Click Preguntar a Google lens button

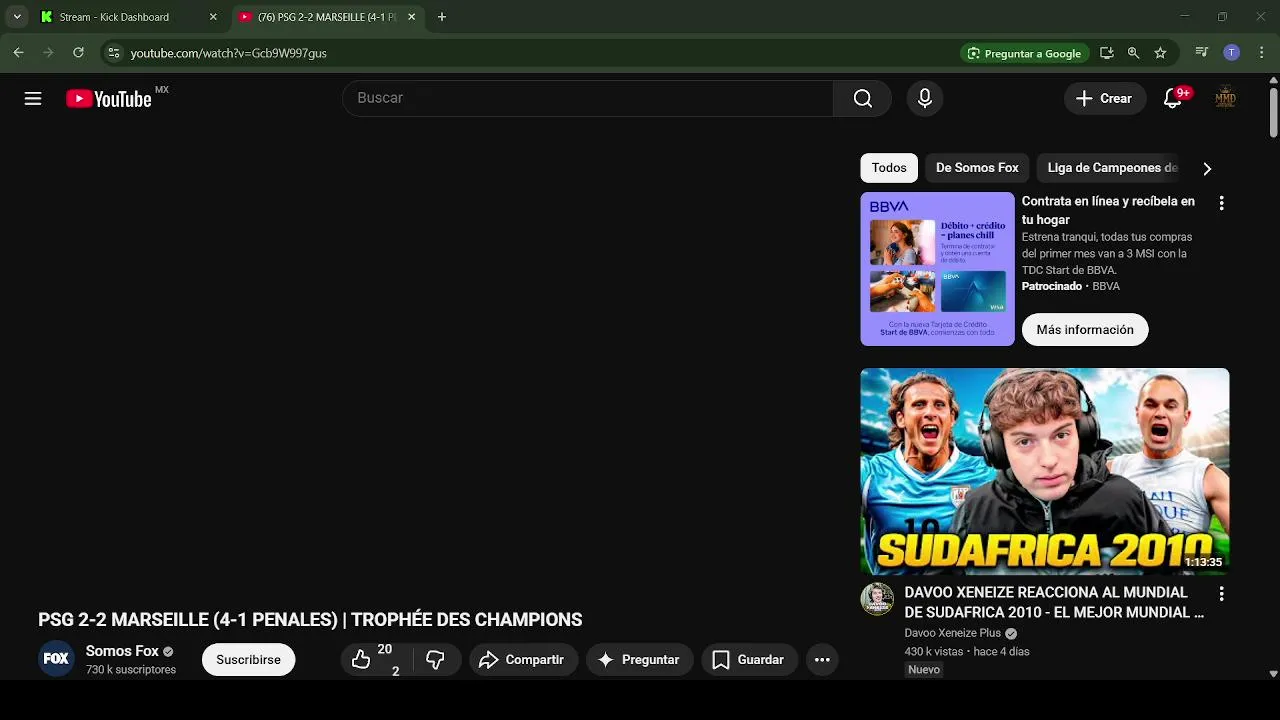click(1024, 53)
